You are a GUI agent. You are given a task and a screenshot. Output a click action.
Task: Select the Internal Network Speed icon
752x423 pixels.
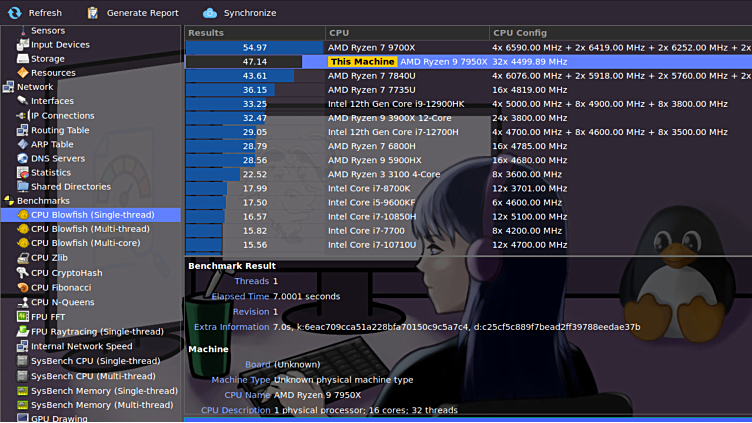22,346
